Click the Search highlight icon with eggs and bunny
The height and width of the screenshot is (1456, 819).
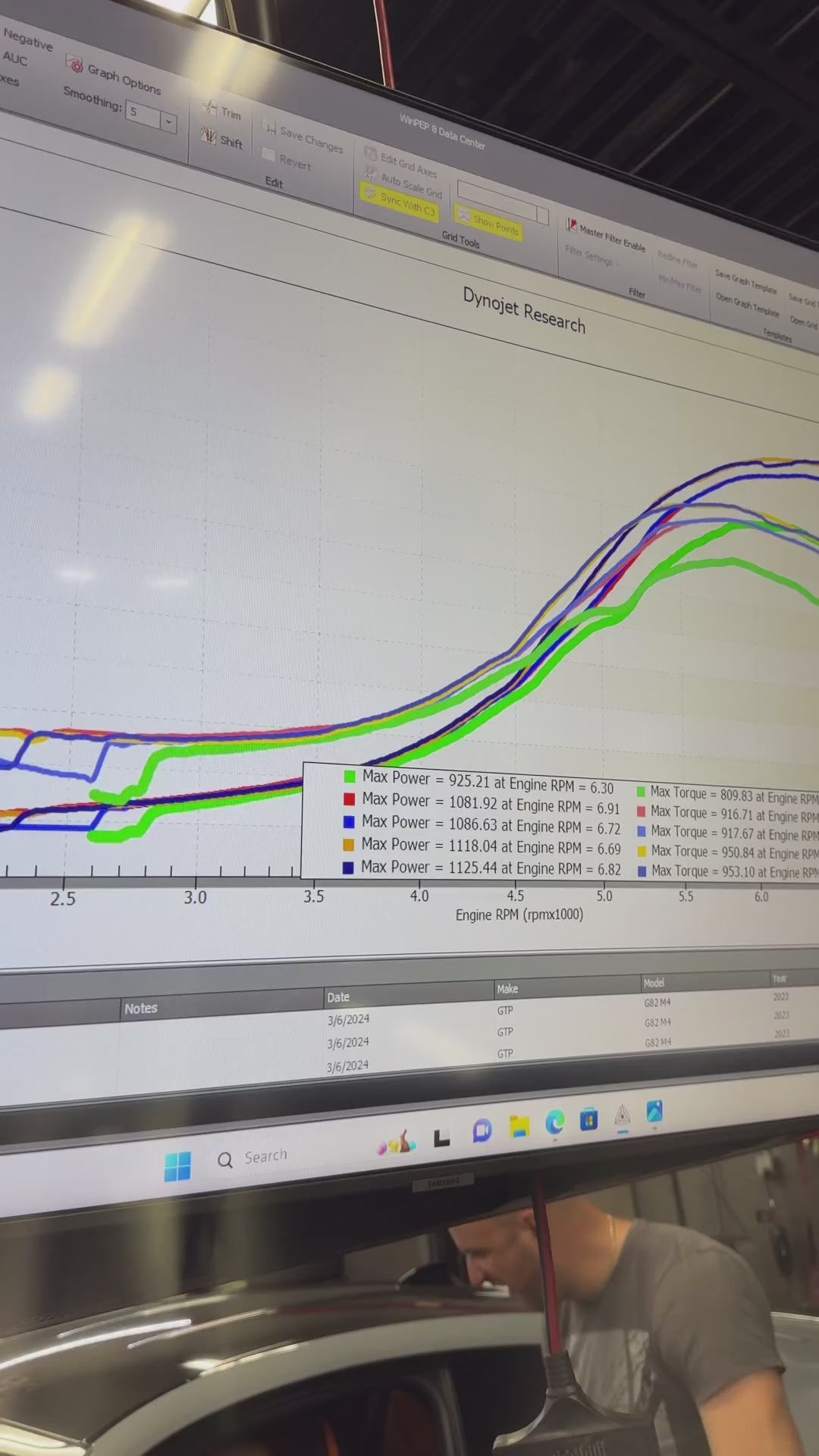click(396, 1143)
